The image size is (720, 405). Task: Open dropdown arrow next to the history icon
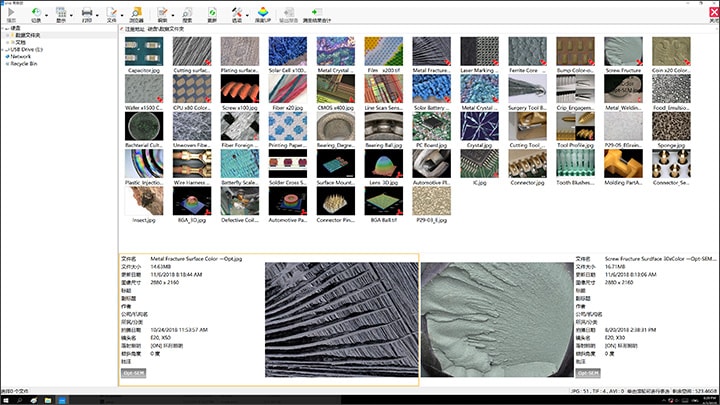click(x=47, y=15)
